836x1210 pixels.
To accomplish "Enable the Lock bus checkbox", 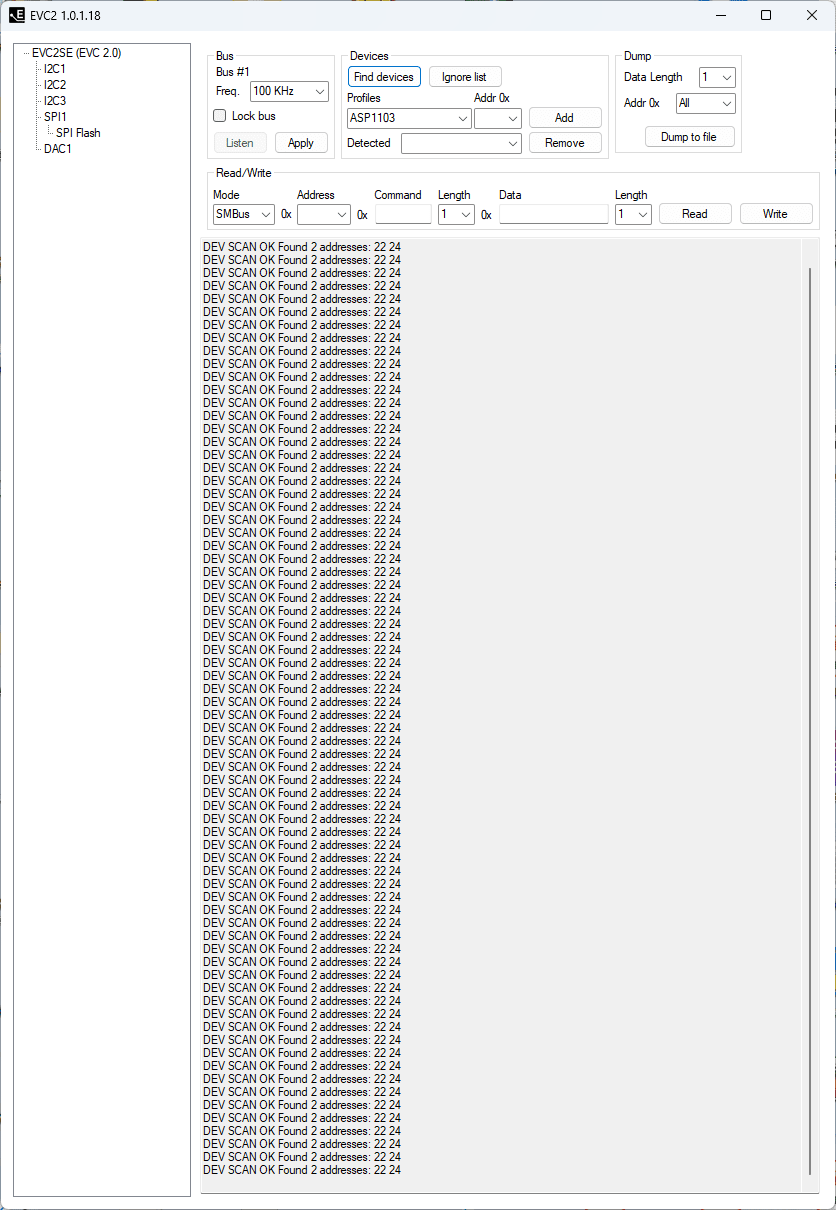I will [x=220, y=116].
